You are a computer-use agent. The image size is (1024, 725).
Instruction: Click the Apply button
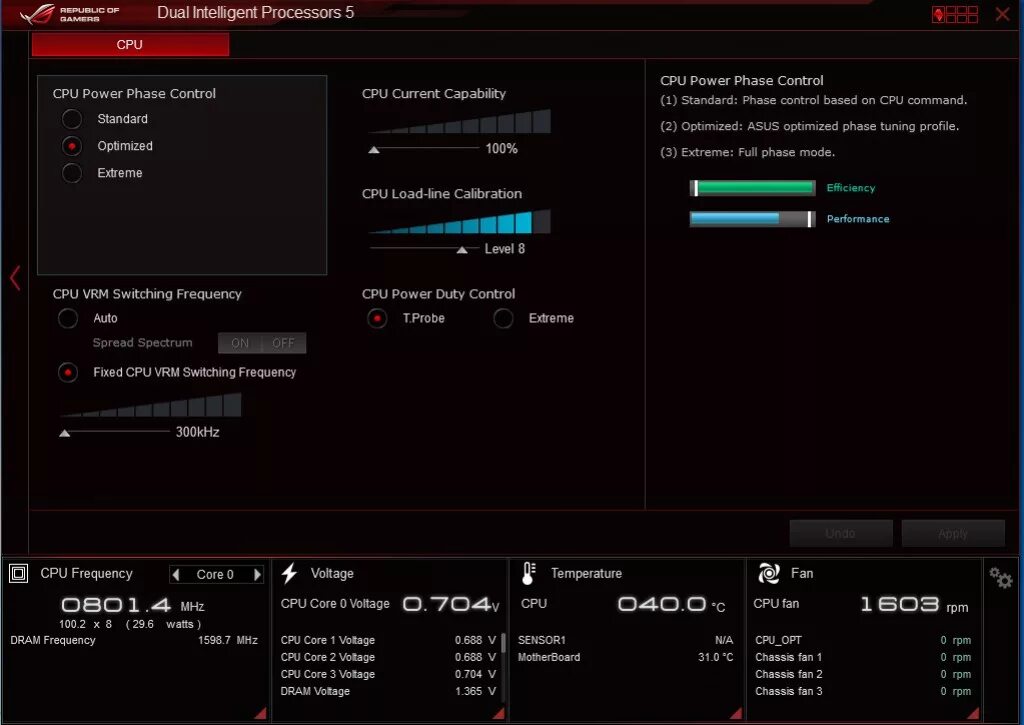pos(953,534)
